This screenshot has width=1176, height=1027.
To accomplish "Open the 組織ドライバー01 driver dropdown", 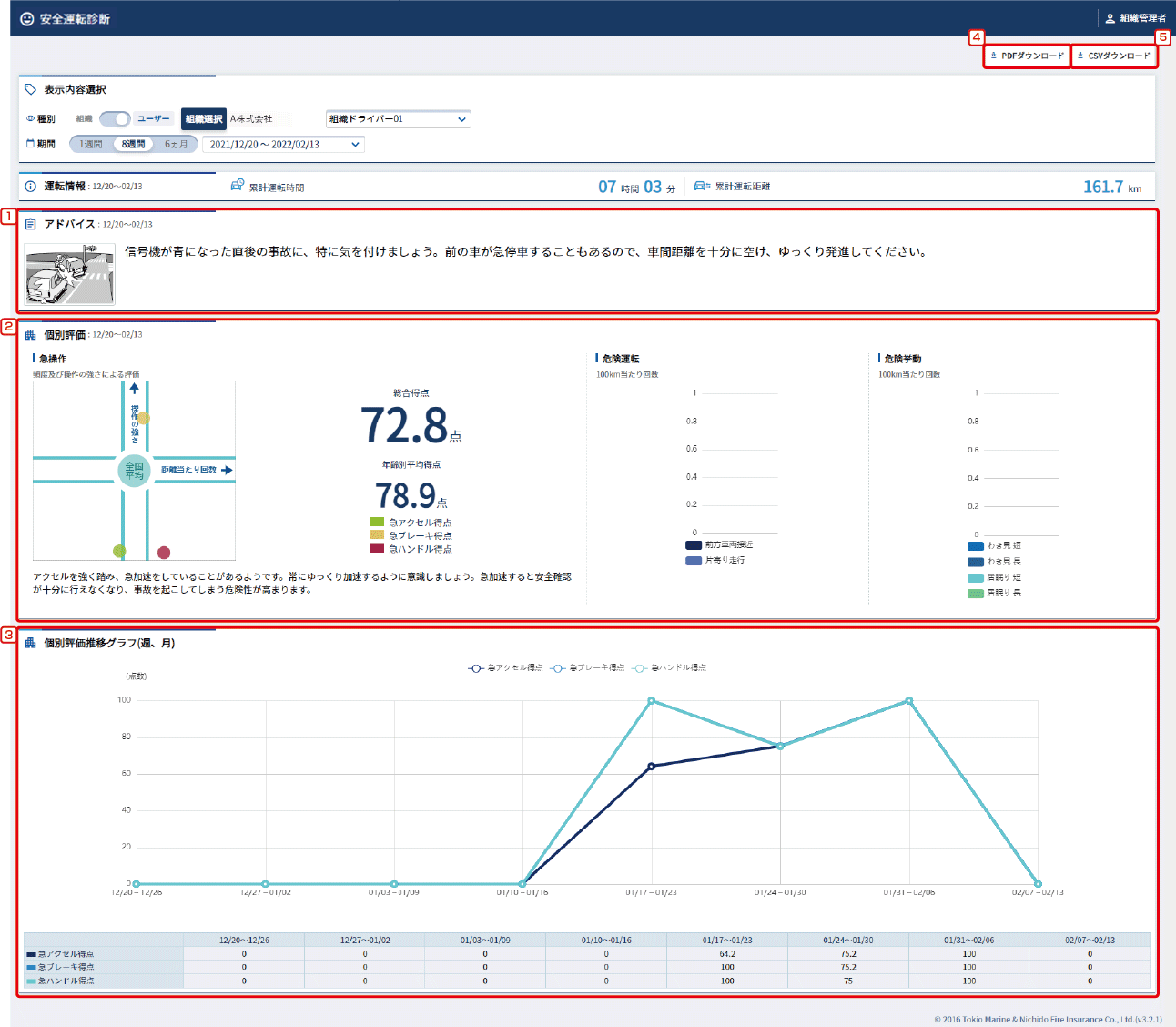I will [398, 118].
